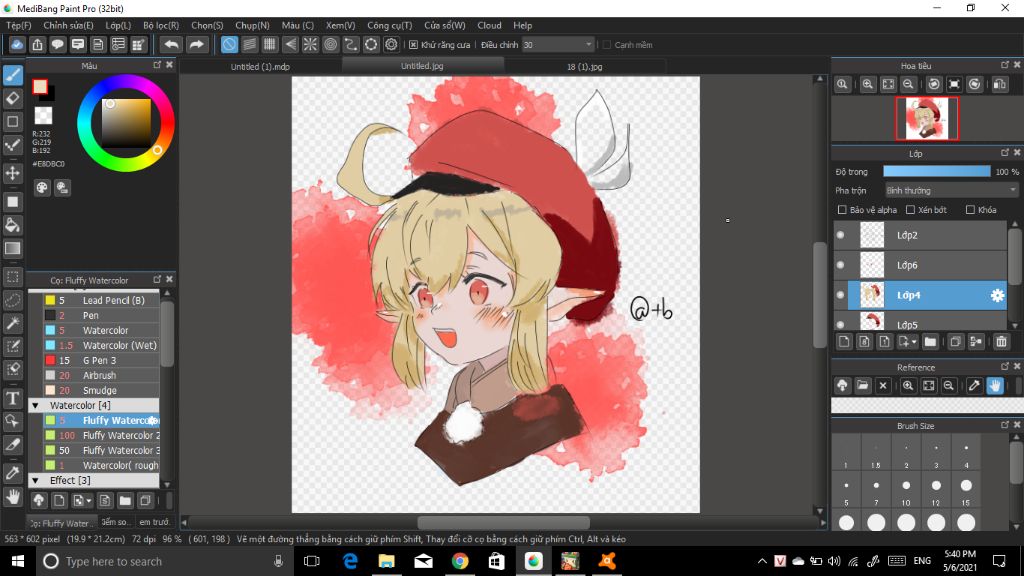Open Chrome from the taskbar
The image size is (1024, 576).
[460, 562]
